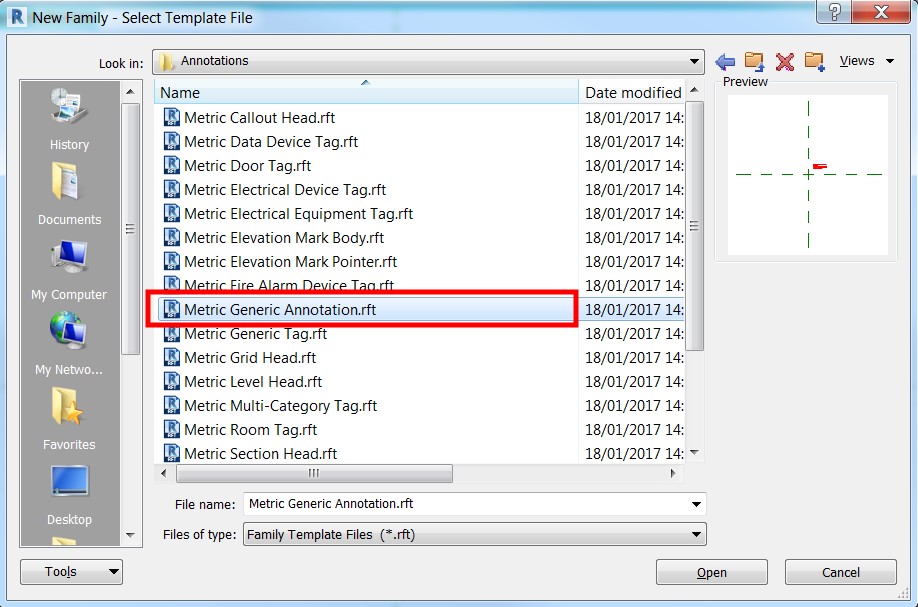The image size is (918, 607).
Task: Sort files by Name column header
Action: 367,92
